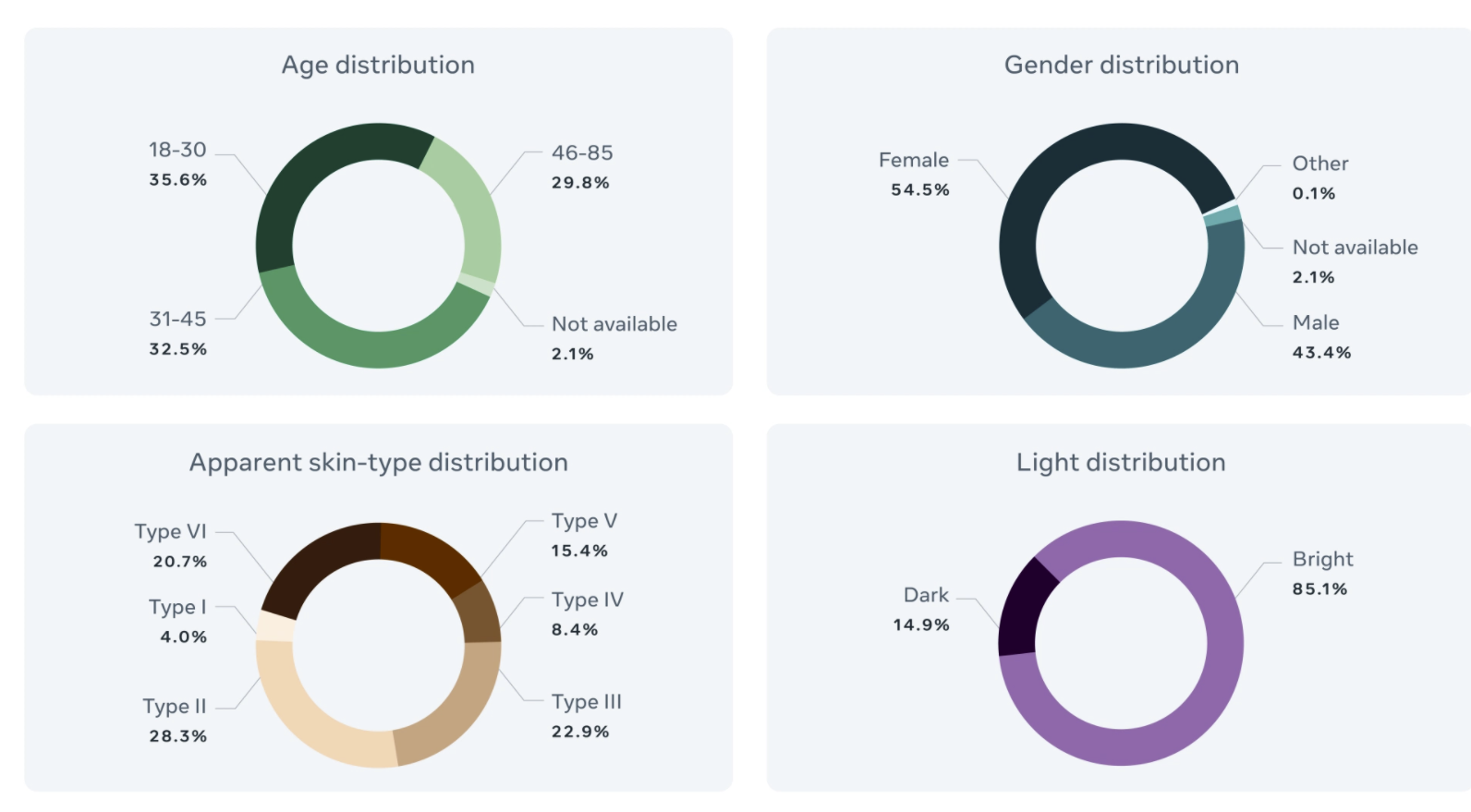Select the Other label in gender chart
This screenshot has width=1471, height=812.
[1319, 164]
